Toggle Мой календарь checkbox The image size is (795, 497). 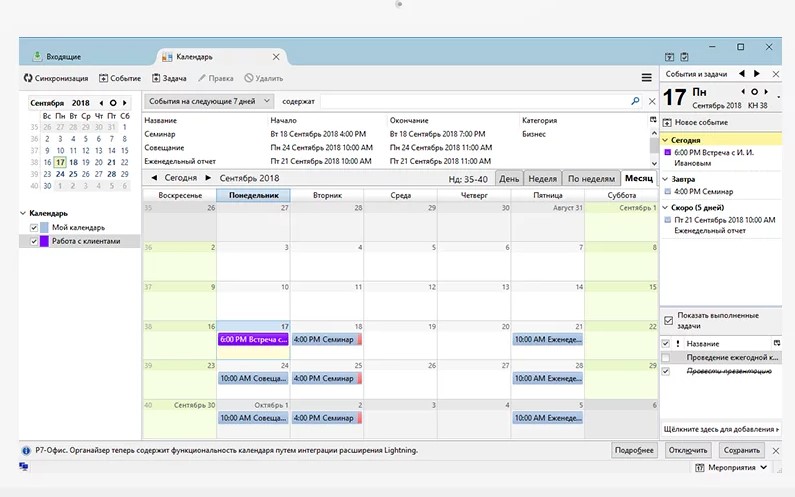(34, 228)
